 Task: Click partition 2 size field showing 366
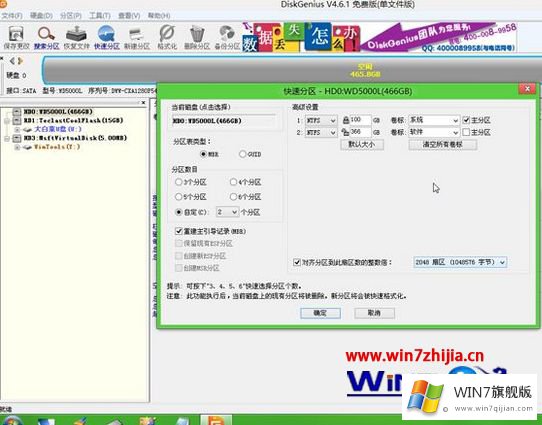(361, 132)
